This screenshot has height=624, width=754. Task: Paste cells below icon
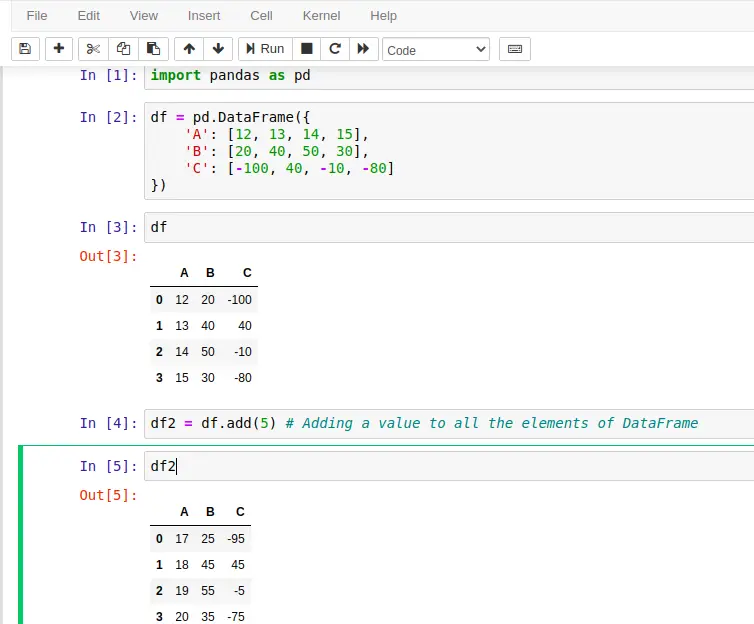152,49
